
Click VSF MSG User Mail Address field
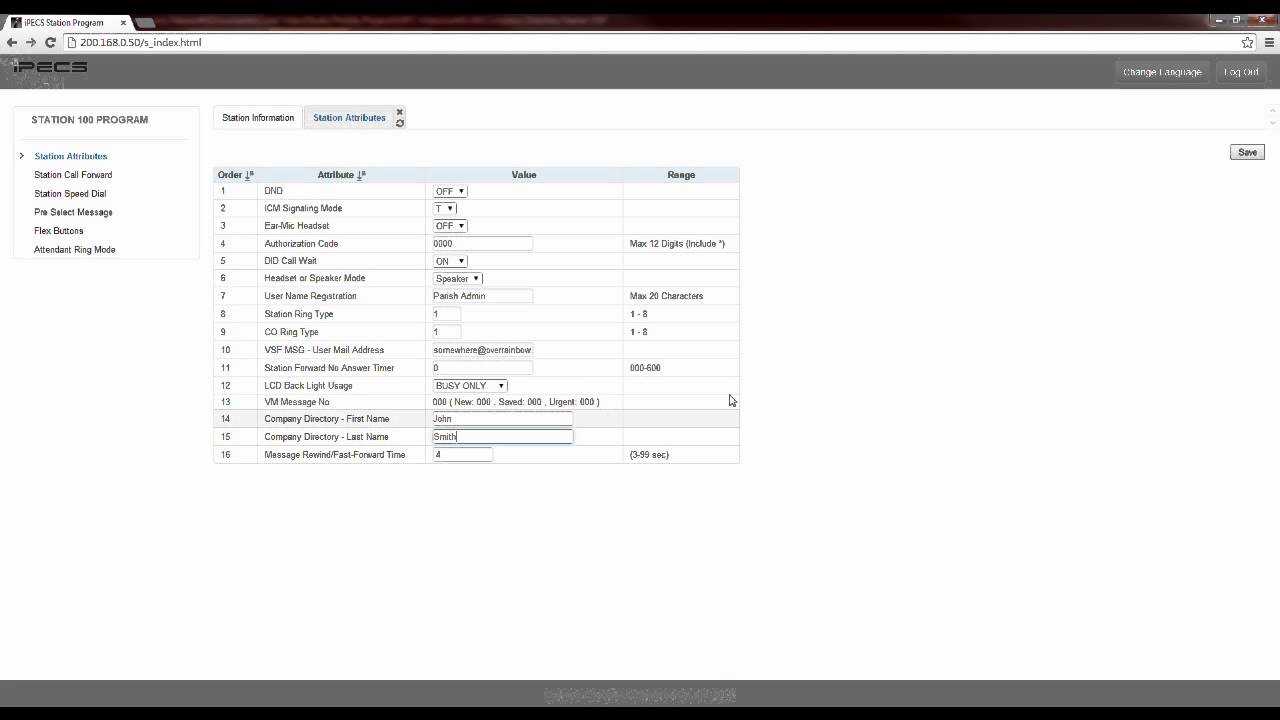tap(482, 350)
